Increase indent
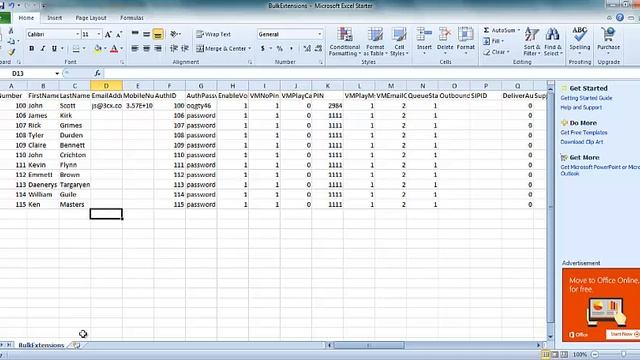 [x=185, y=49]
